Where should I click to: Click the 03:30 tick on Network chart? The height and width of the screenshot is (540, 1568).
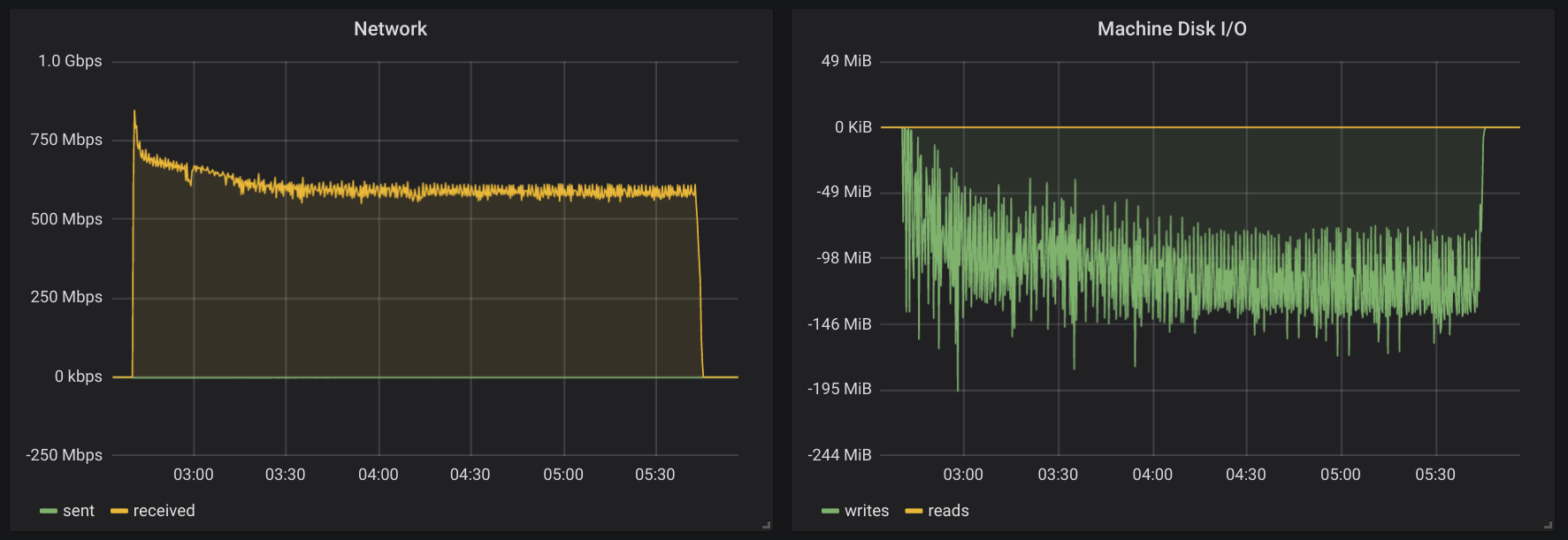click(x=286, y=475)
